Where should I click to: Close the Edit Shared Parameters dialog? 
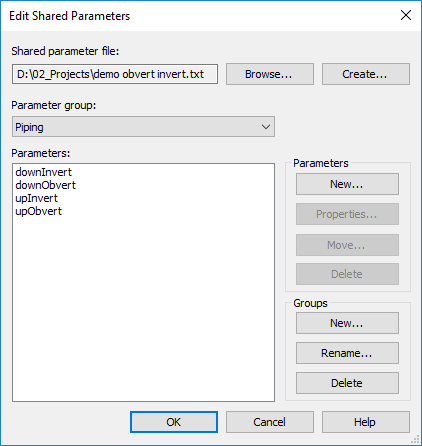point(406,15)
